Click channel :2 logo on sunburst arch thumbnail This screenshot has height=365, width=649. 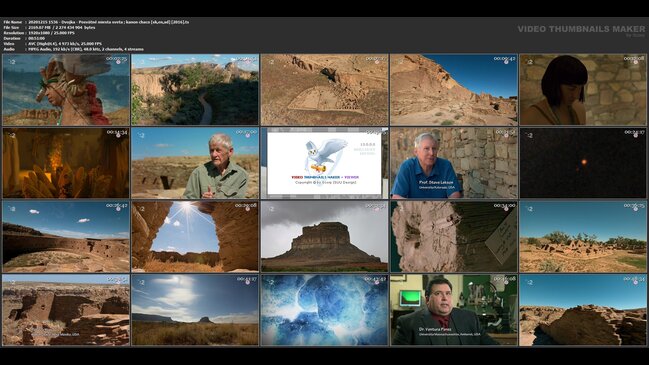coord(141,209)
